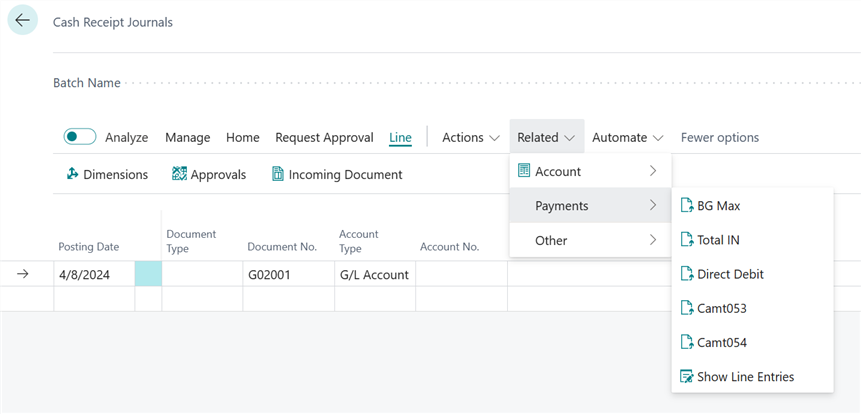The image size is (861, 414).
Task: Click the Account No. column header
Action: click(450, 247)
